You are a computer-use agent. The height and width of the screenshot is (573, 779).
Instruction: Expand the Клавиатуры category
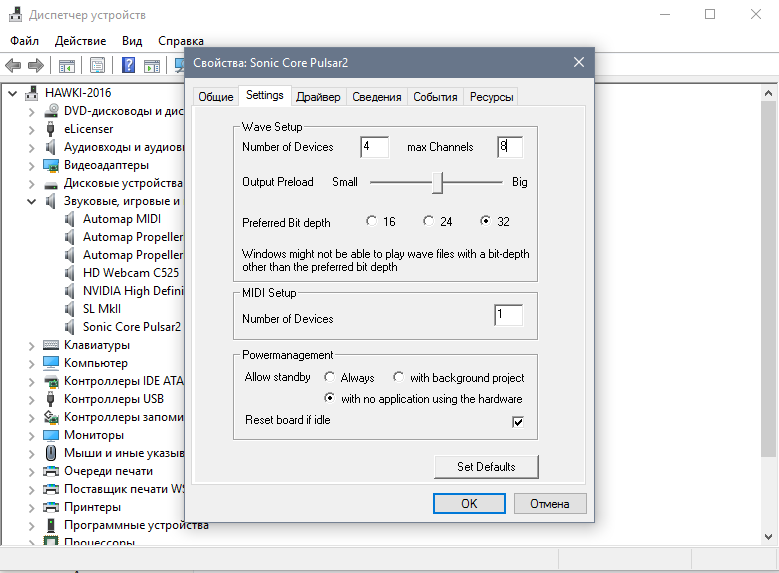pos(32,346)
